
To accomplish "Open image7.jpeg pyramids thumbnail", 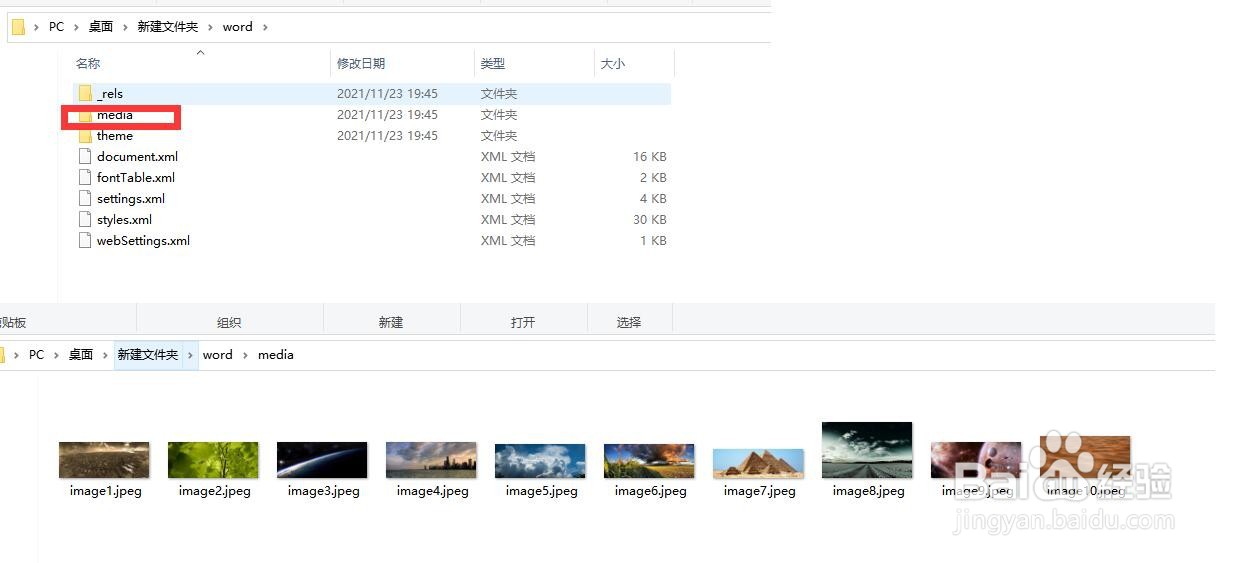I will (758, 462).
